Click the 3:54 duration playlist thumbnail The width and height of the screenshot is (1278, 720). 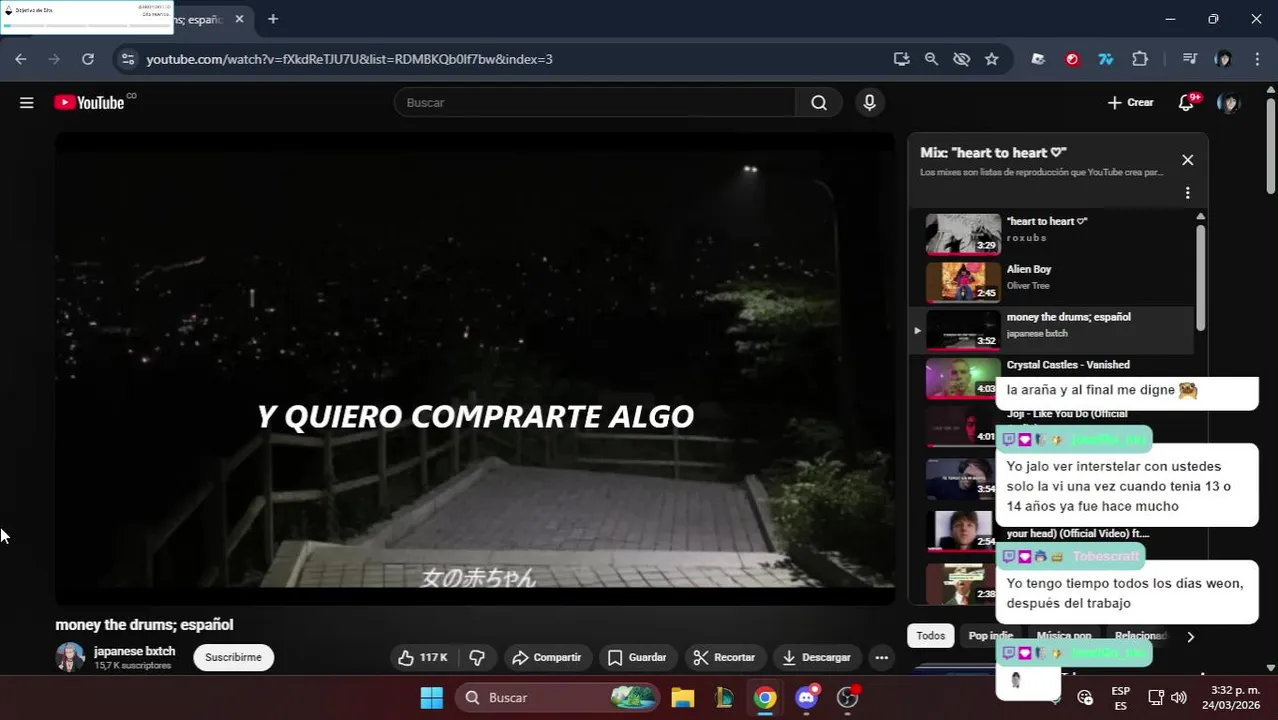[962, 478]
